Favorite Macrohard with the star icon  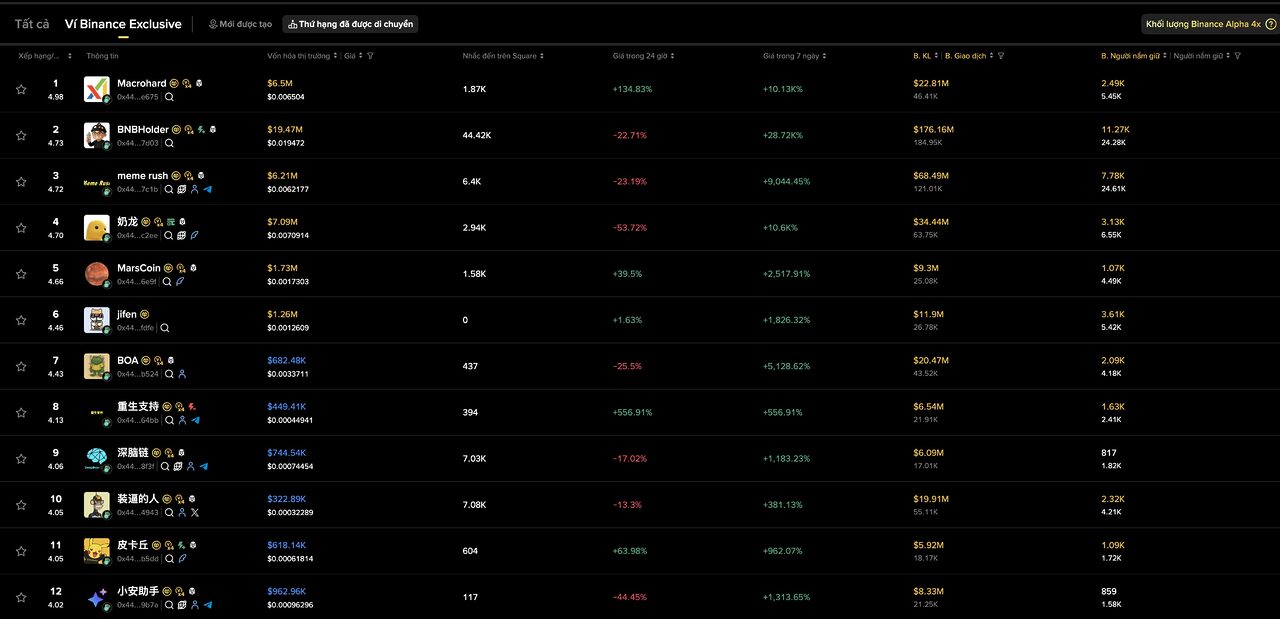click(21, 89)
